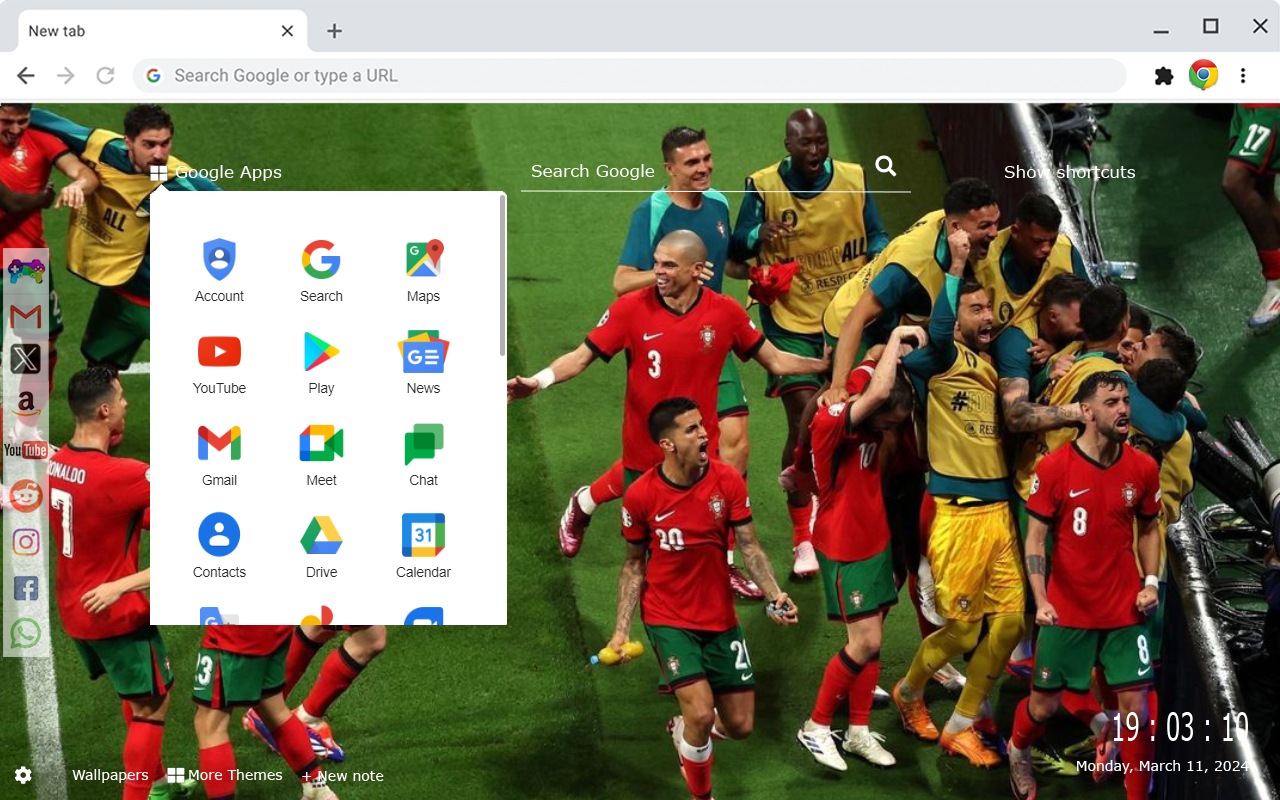Click the Search Google field

tap(695, 171)
